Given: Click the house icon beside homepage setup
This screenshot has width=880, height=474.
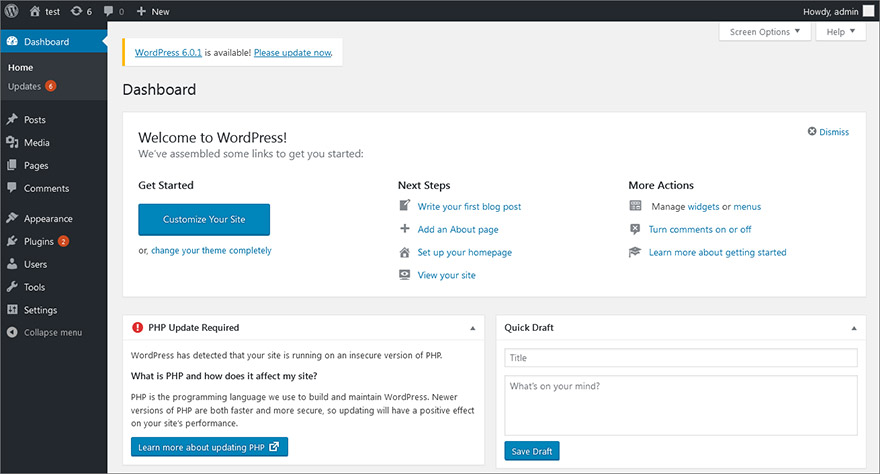Looking at the screenshot, I should [405, 252].
